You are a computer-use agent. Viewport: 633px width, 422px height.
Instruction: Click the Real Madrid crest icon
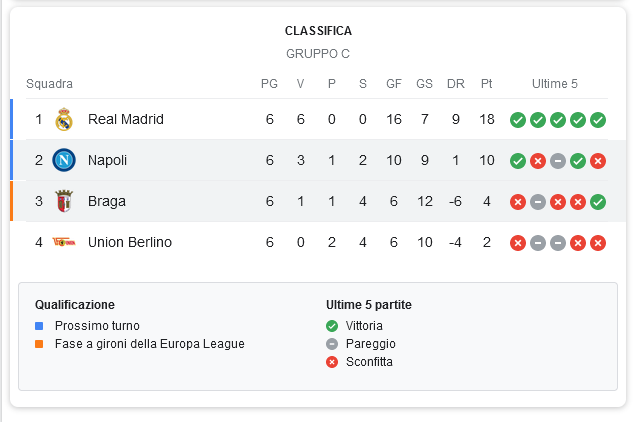pyautogui.click(x=64, y=120)
